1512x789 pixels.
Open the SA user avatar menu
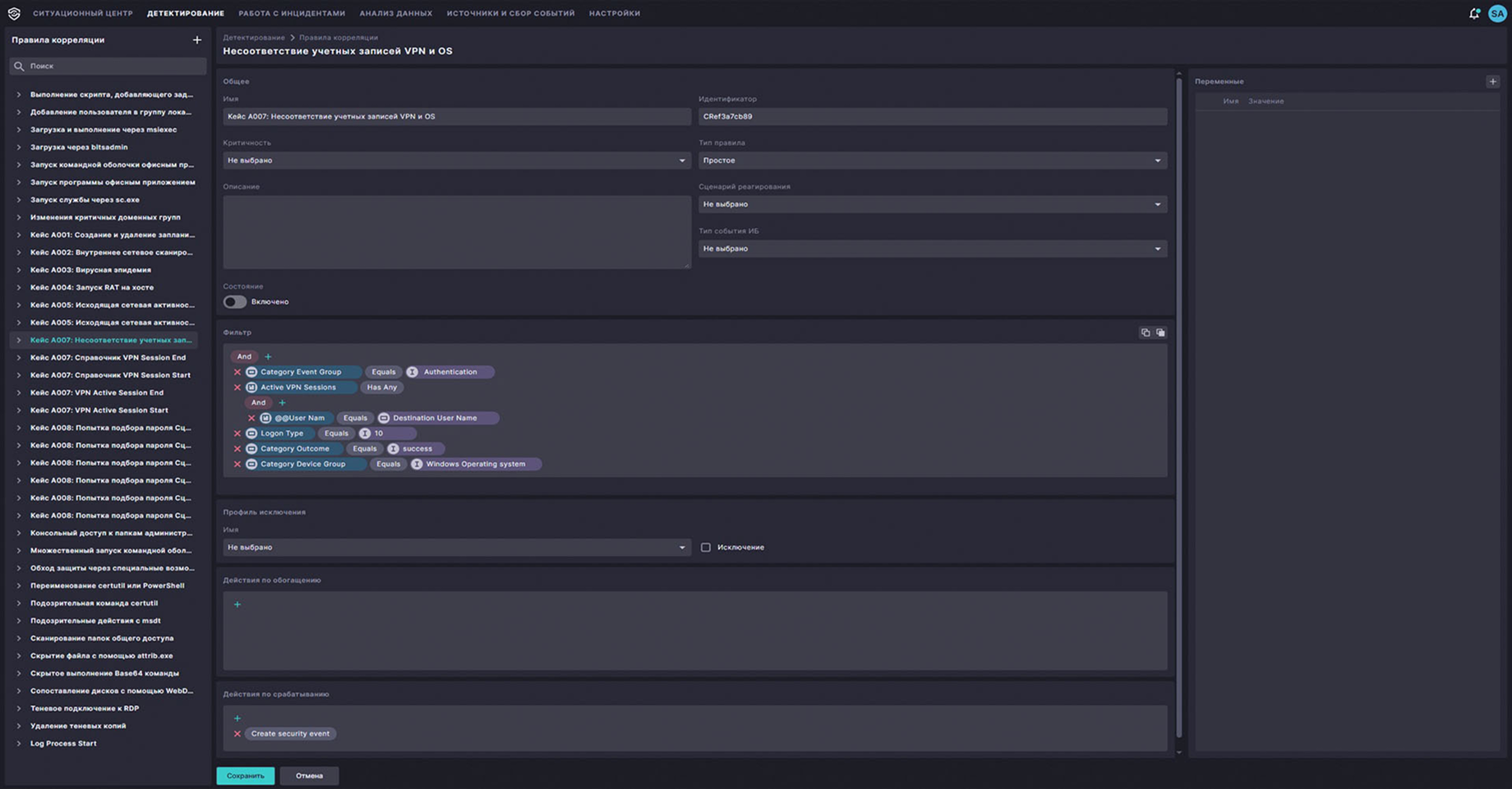click(x=1496, y=13)
